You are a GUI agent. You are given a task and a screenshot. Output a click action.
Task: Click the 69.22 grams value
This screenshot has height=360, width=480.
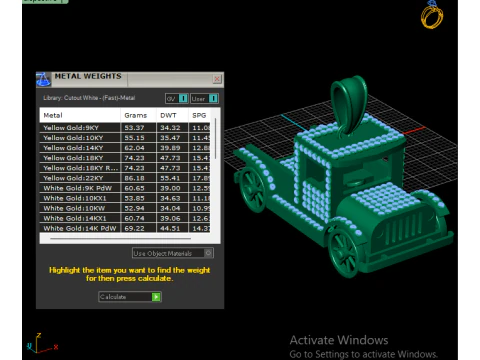134,228
